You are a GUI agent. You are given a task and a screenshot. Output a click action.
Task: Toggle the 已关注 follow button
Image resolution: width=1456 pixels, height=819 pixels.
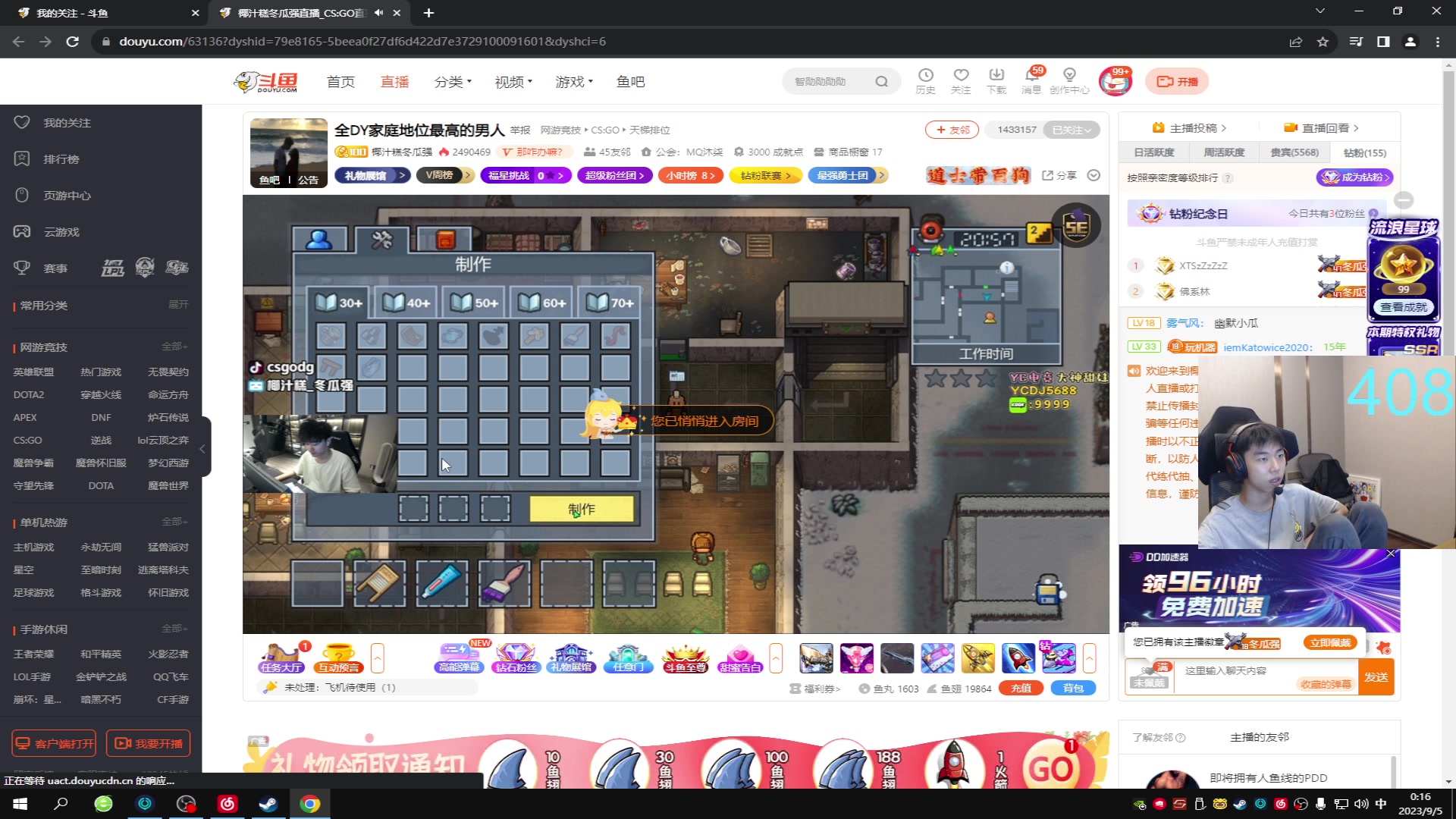(1071, 130)
